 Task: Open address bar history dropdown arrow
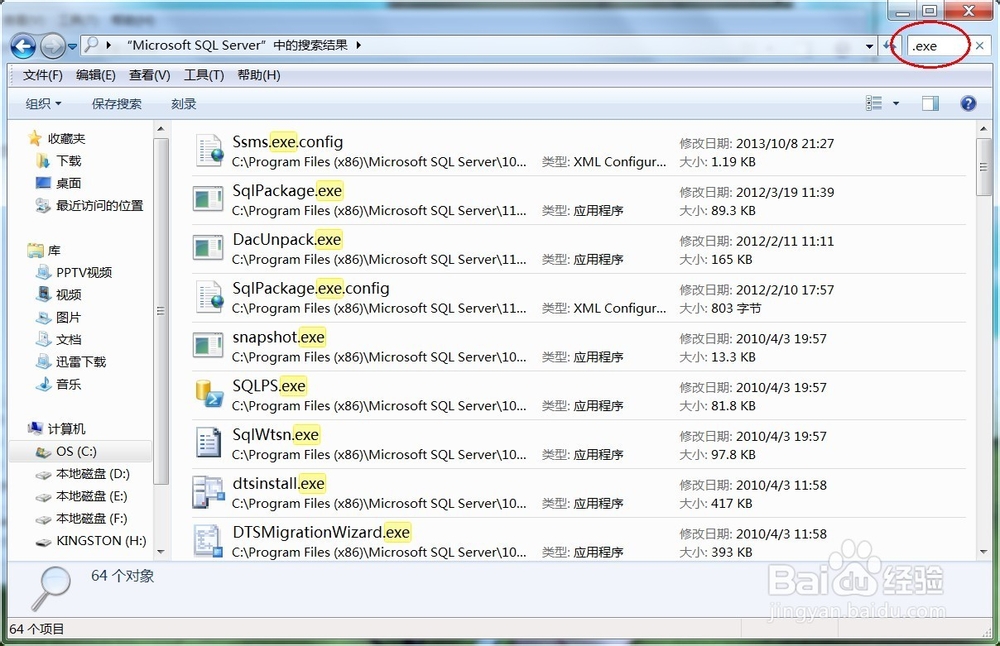pyautogui.click(x=869, y=46)
